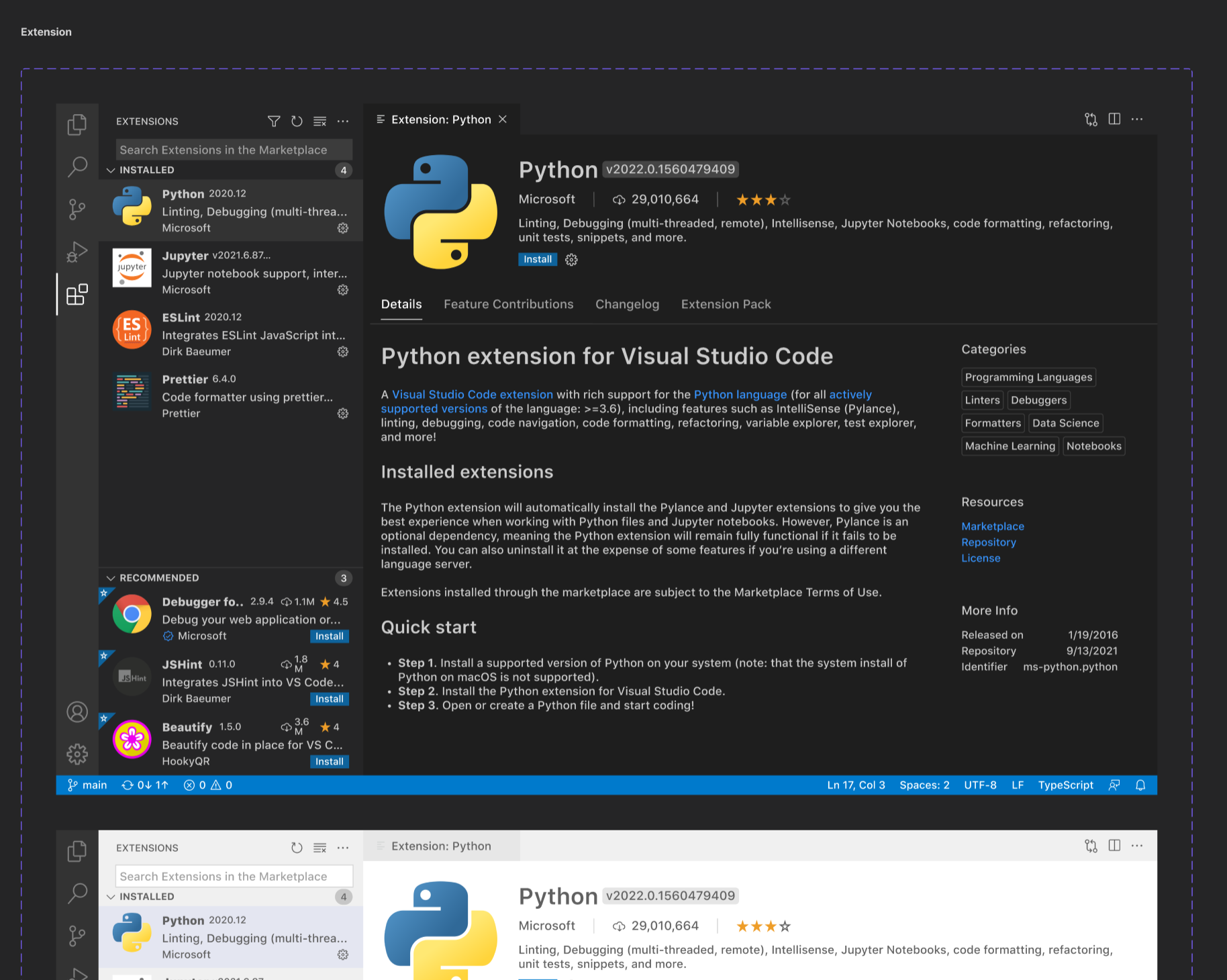Image resolution: width=1227 pixels, height=980 pixels.
Task: Open the Search view in the sidebar
Action: pos(77,166)
